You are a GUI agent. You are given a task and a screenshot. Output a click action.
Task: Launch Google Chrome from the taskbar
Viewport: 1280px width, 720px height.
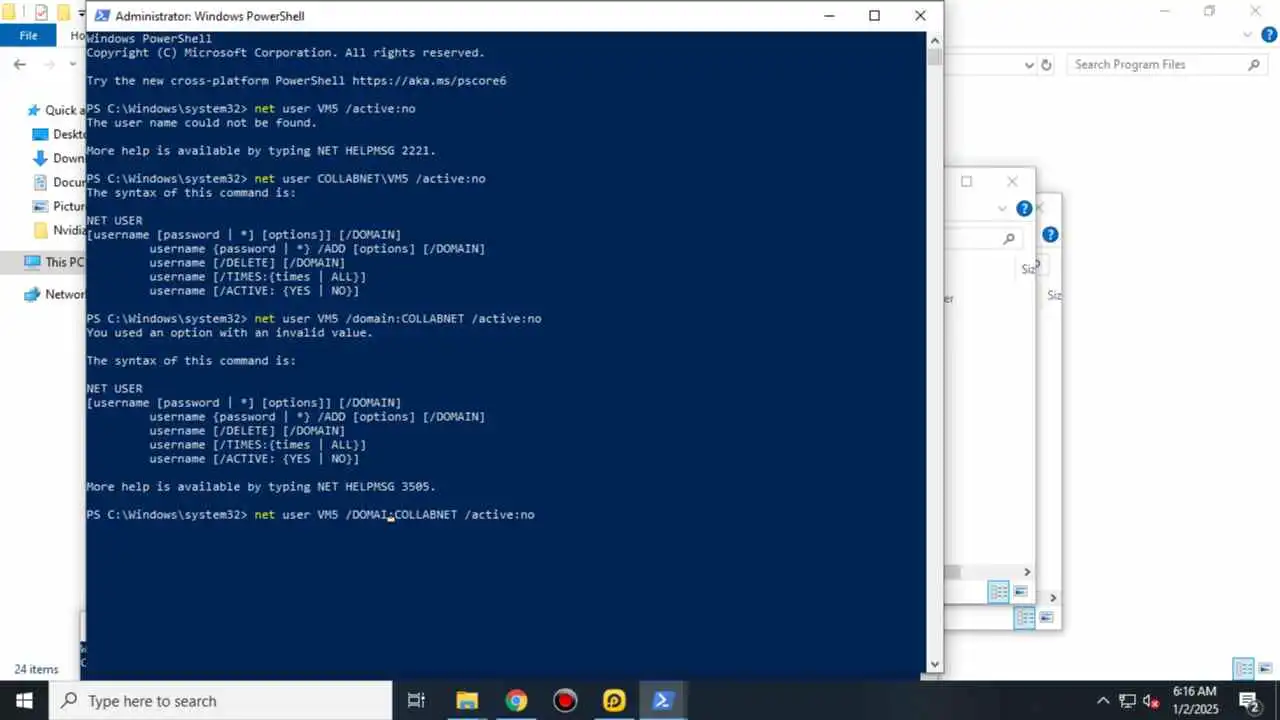(516, 701)
